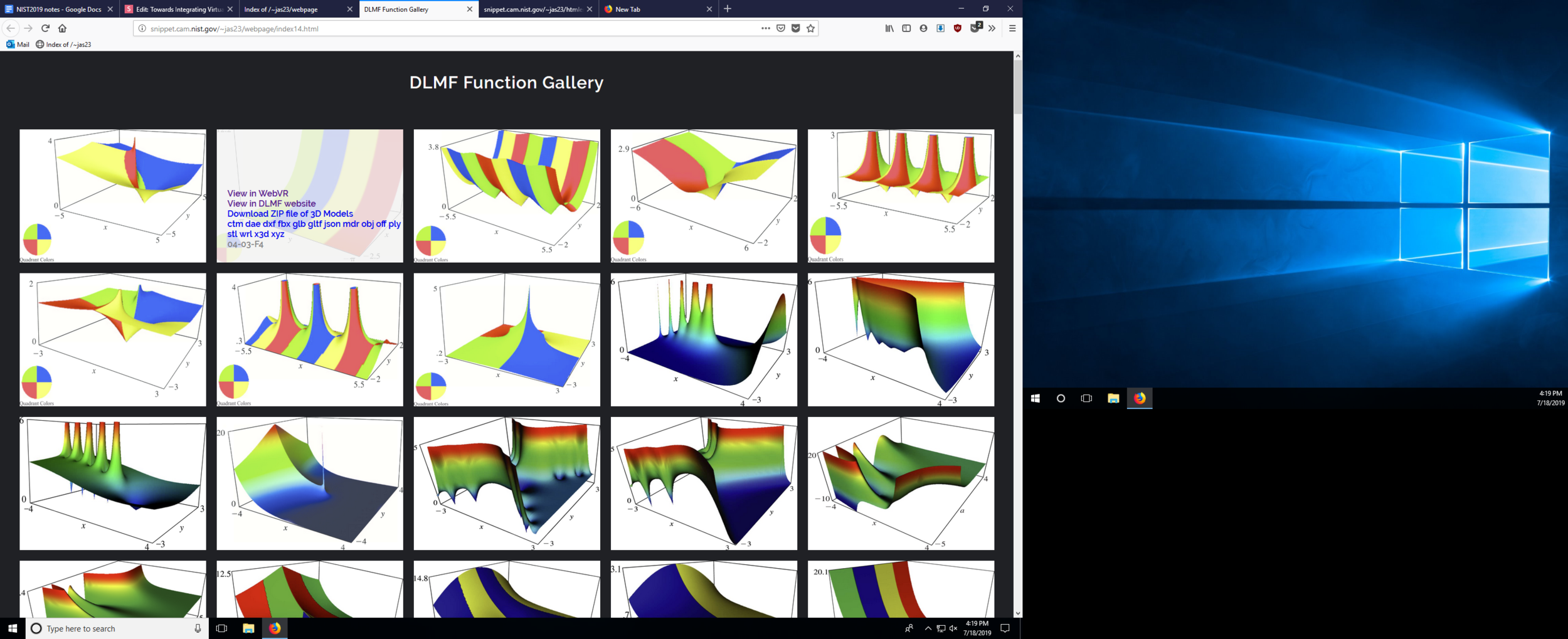Viewport: 1568px width, 639px height.
Task: Click the microphone in taskbar search
Action: pos(198,628)
